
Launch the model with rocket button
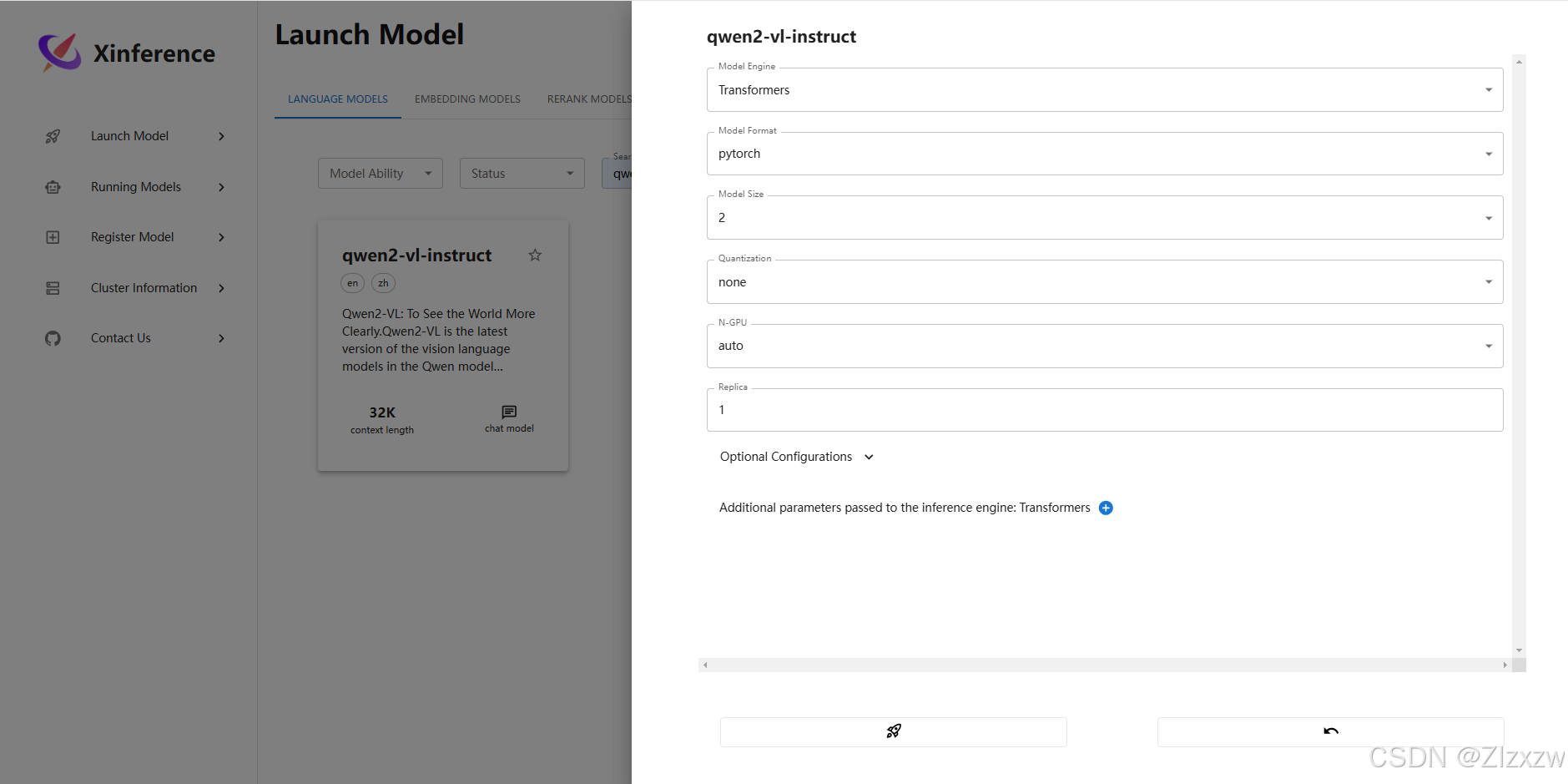point(893,731)
